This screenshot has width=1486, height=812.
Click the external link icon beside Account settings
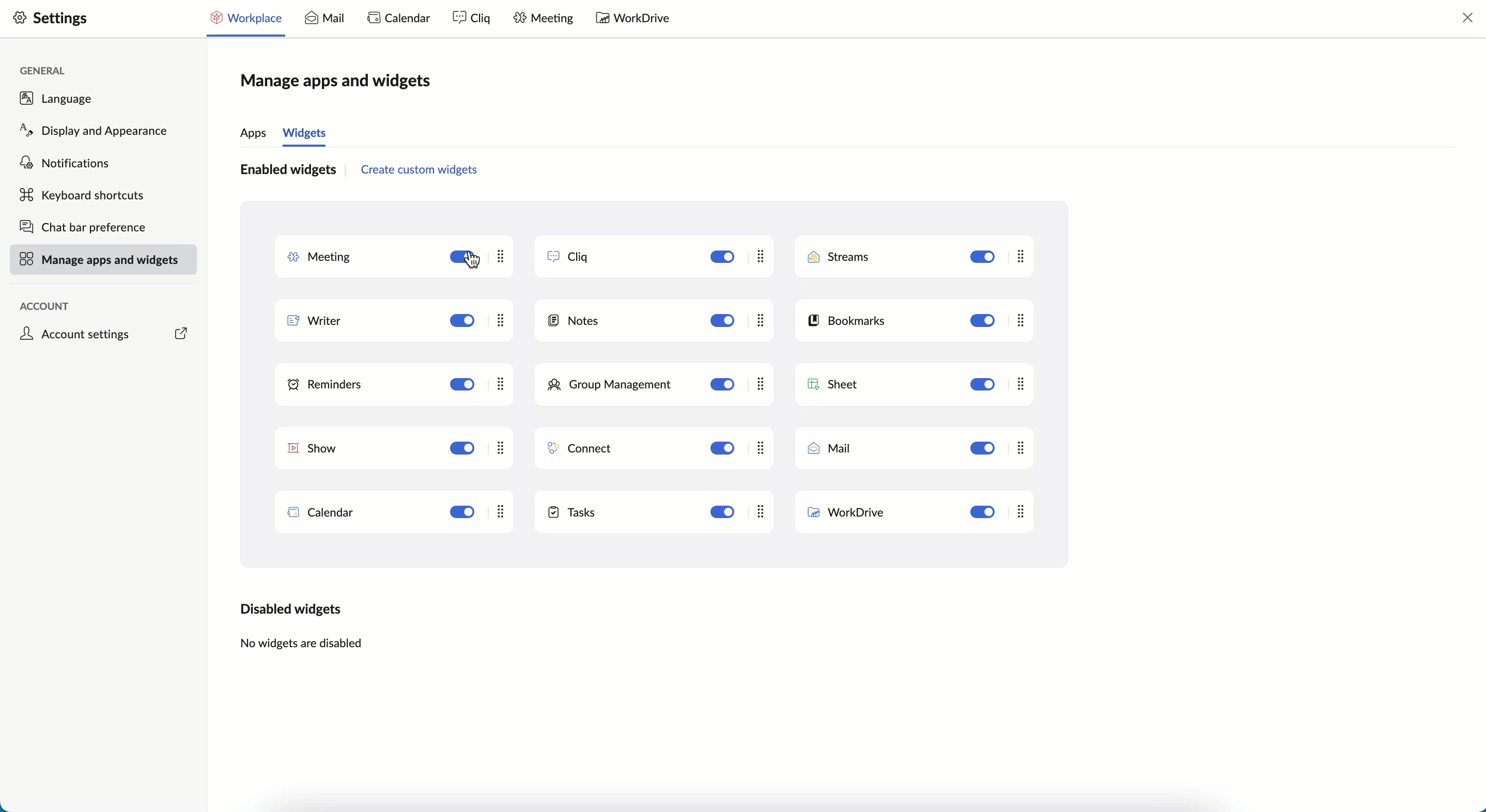(180, 334)
